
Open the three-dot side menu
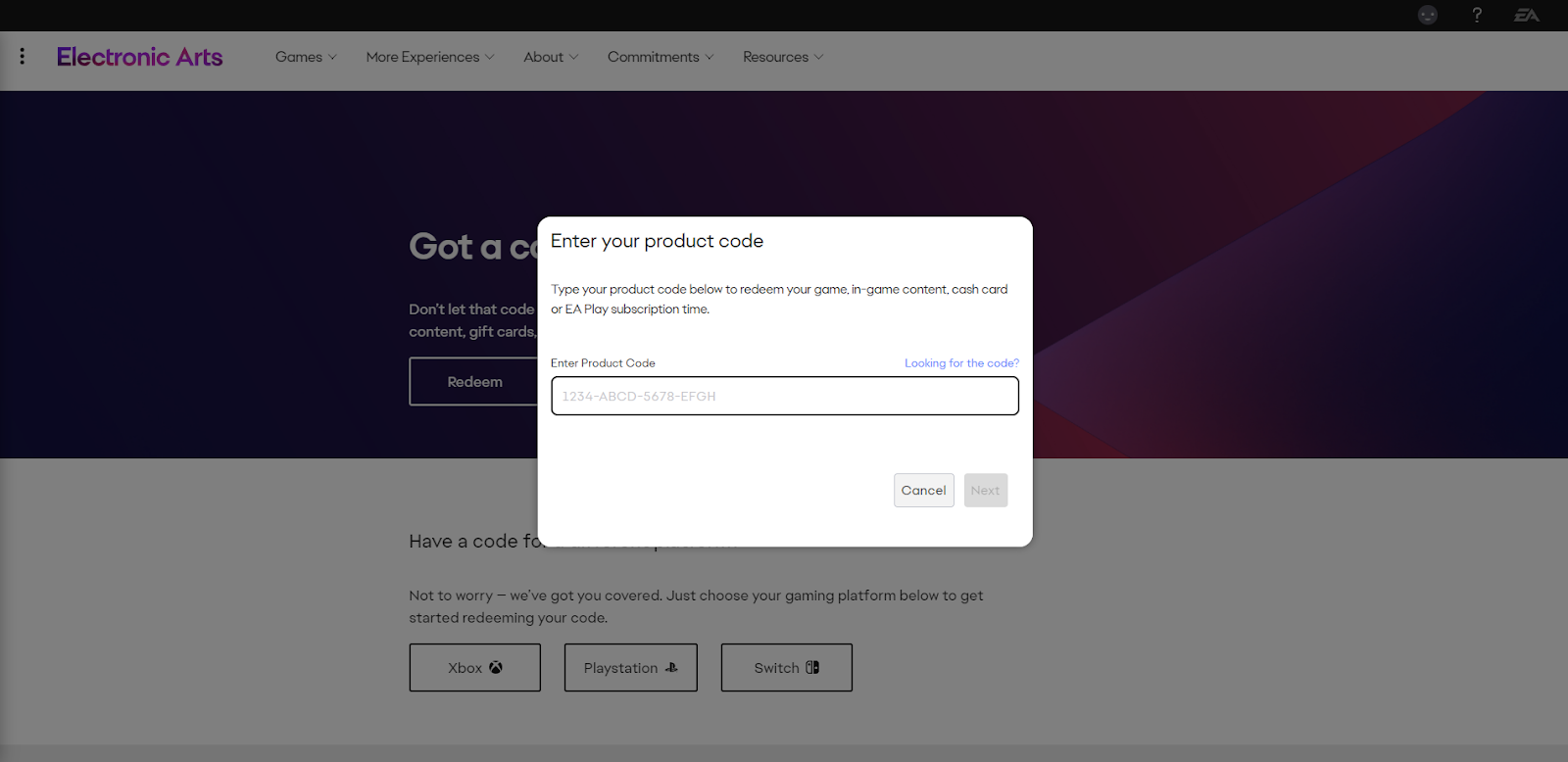point(22,57)
